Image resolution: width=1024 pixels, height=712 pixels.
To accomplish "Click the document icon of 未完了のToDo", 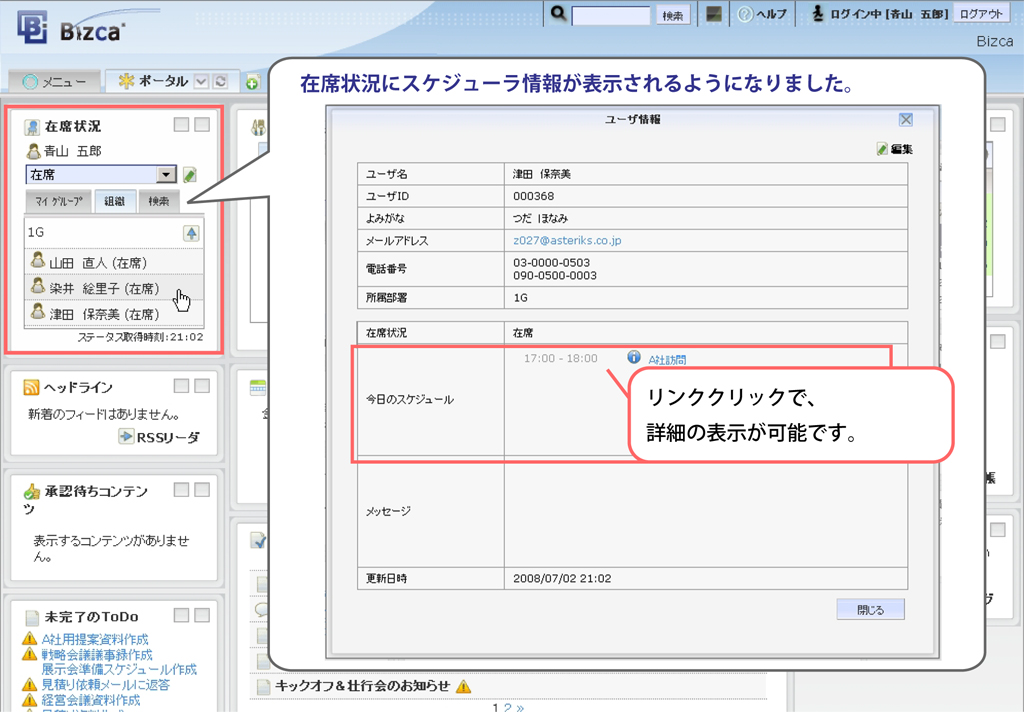I will pos(32,617).
